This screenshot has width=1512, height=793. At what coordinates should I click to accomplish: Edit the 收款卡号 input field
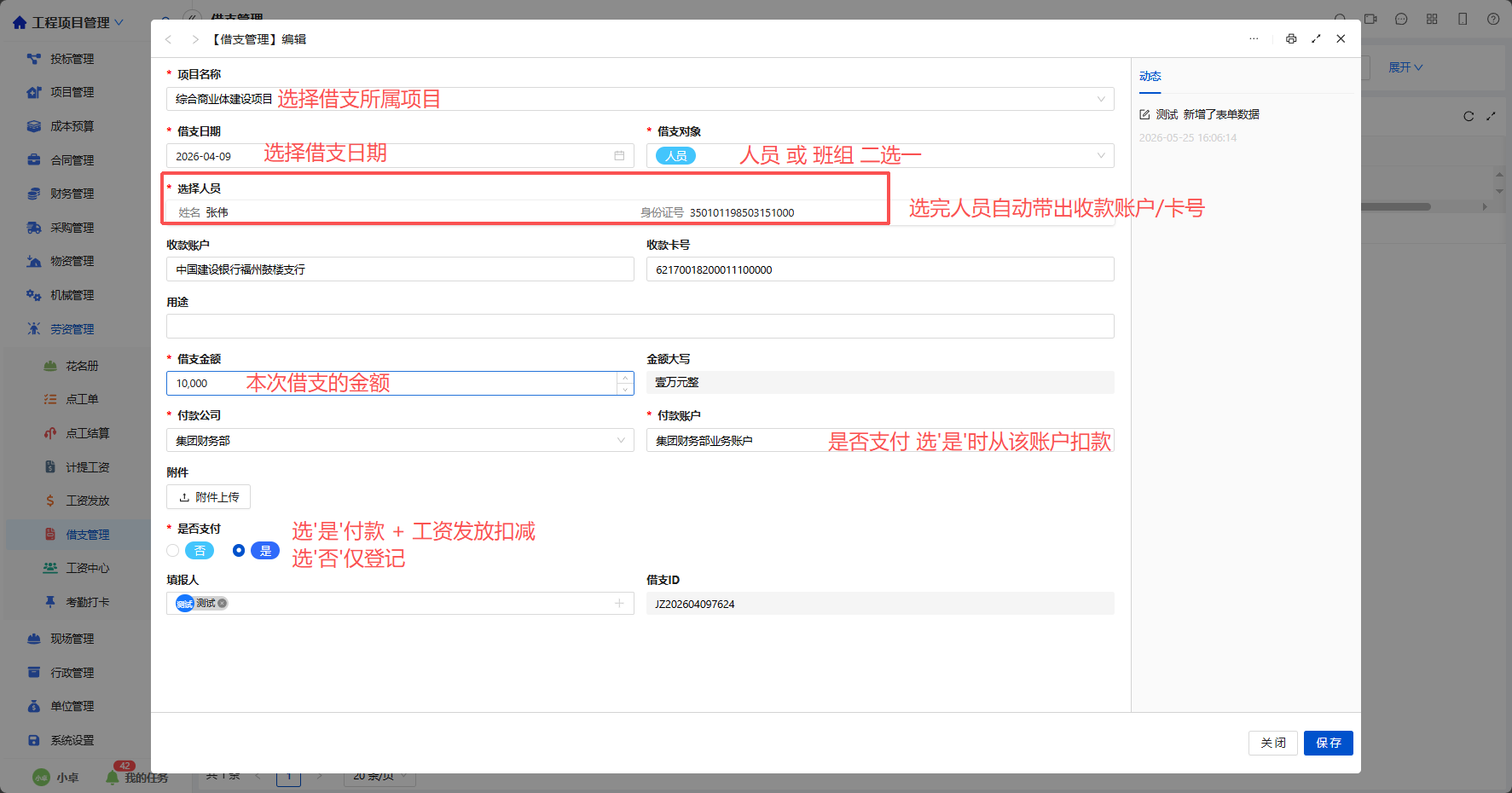(x=880, y=269)
